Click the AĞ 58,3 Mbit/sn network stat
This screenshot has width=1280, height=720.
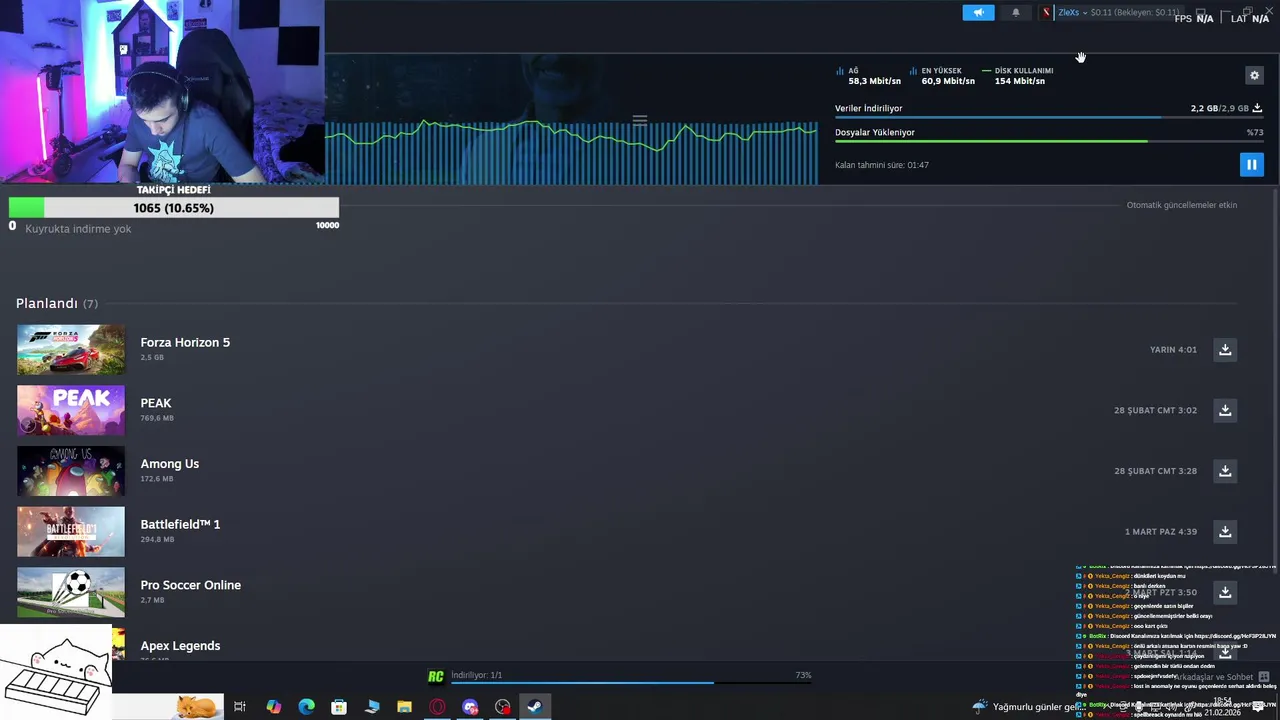868,76
